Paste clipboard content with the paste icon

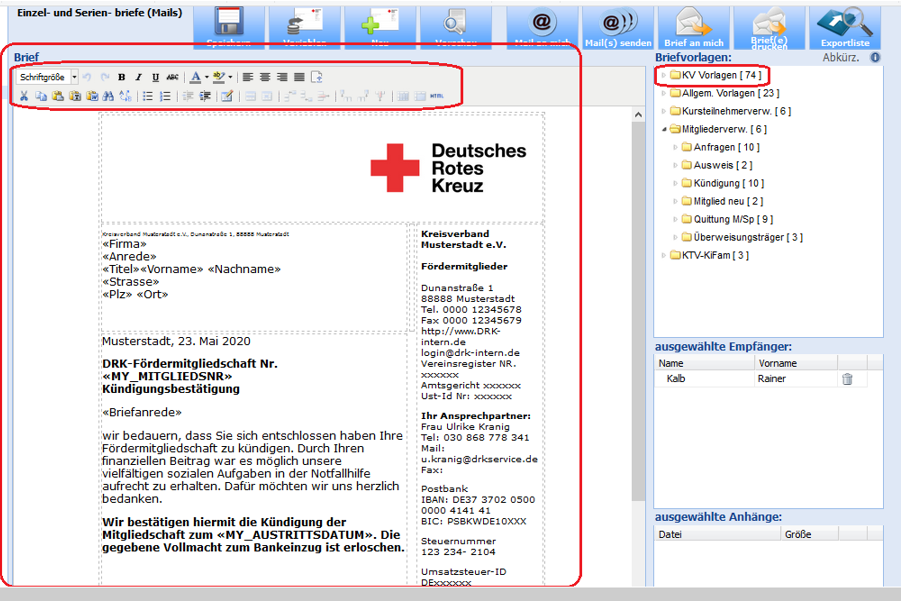58,96
